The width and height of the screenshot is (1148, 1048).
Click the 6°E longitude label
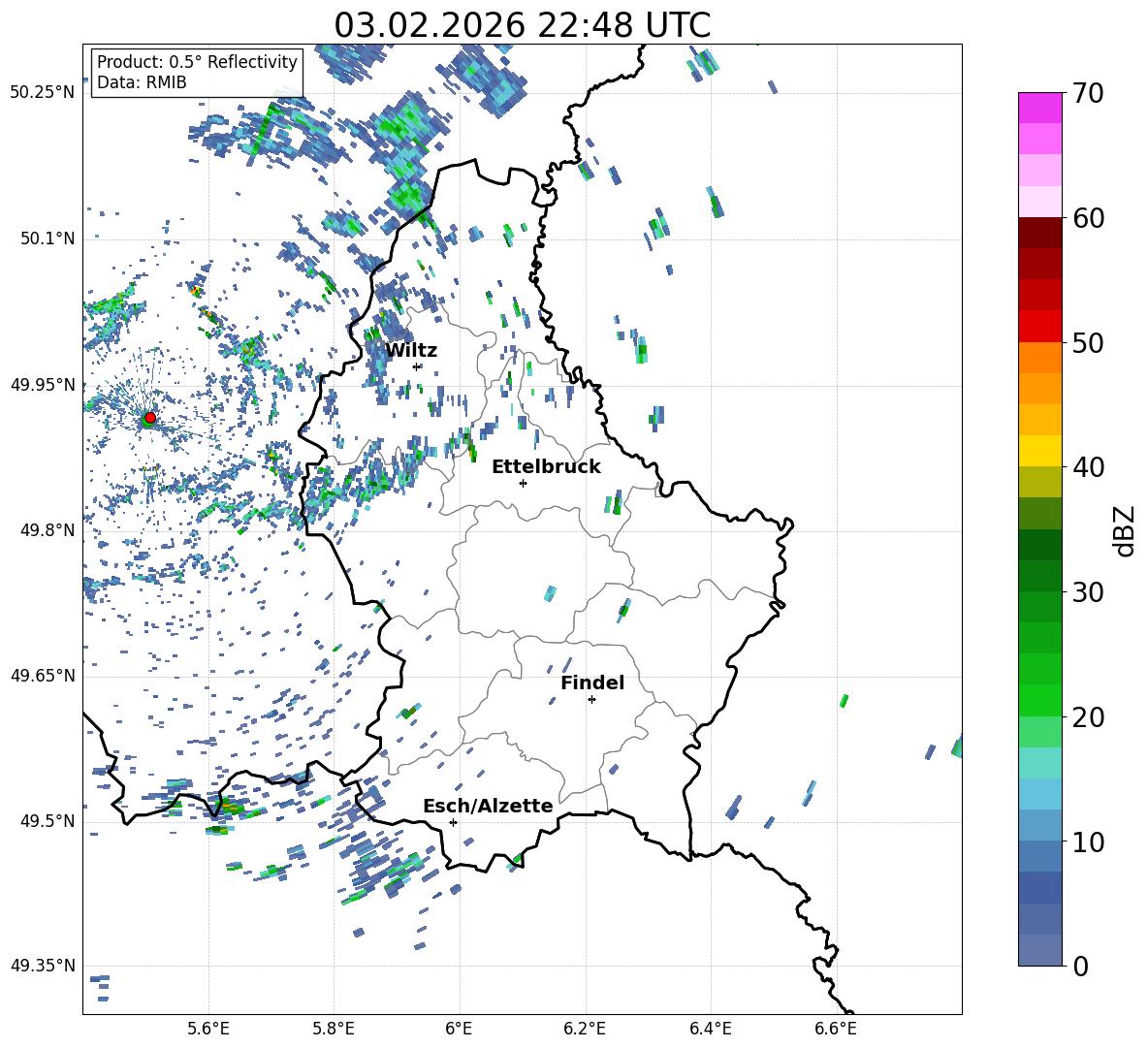459,1029
